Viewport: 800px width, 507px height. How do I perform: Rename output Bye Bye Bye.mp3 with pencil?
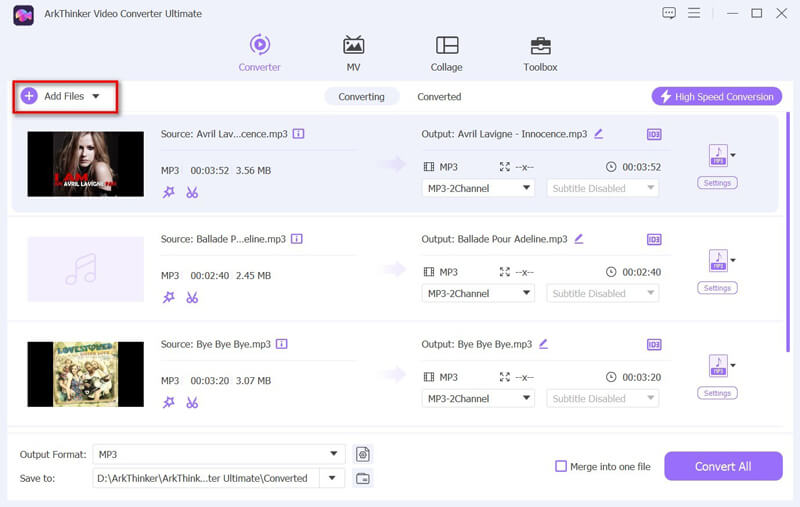[x=543, y=344]
